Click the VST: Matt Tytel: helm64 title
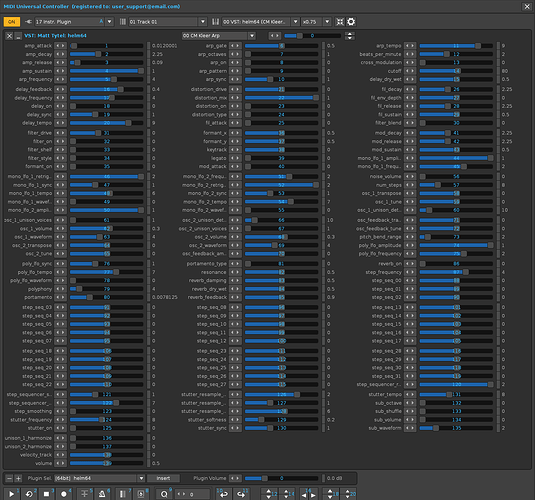This screenshot has width=535, height=500. tap(55, 35)
